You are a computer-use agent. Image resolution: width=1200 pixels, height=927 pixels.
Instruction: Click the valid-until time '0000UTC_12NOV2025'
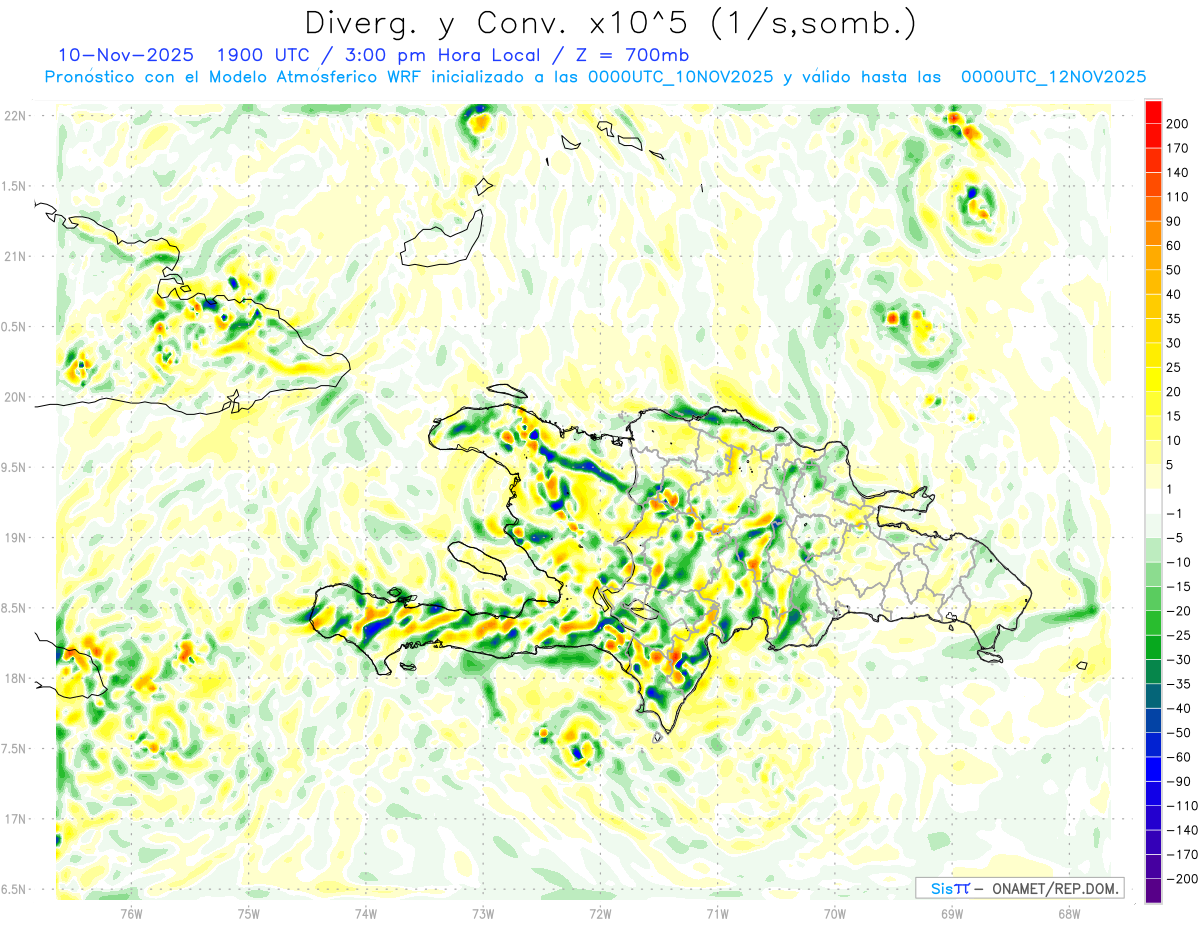(1053, 77)
